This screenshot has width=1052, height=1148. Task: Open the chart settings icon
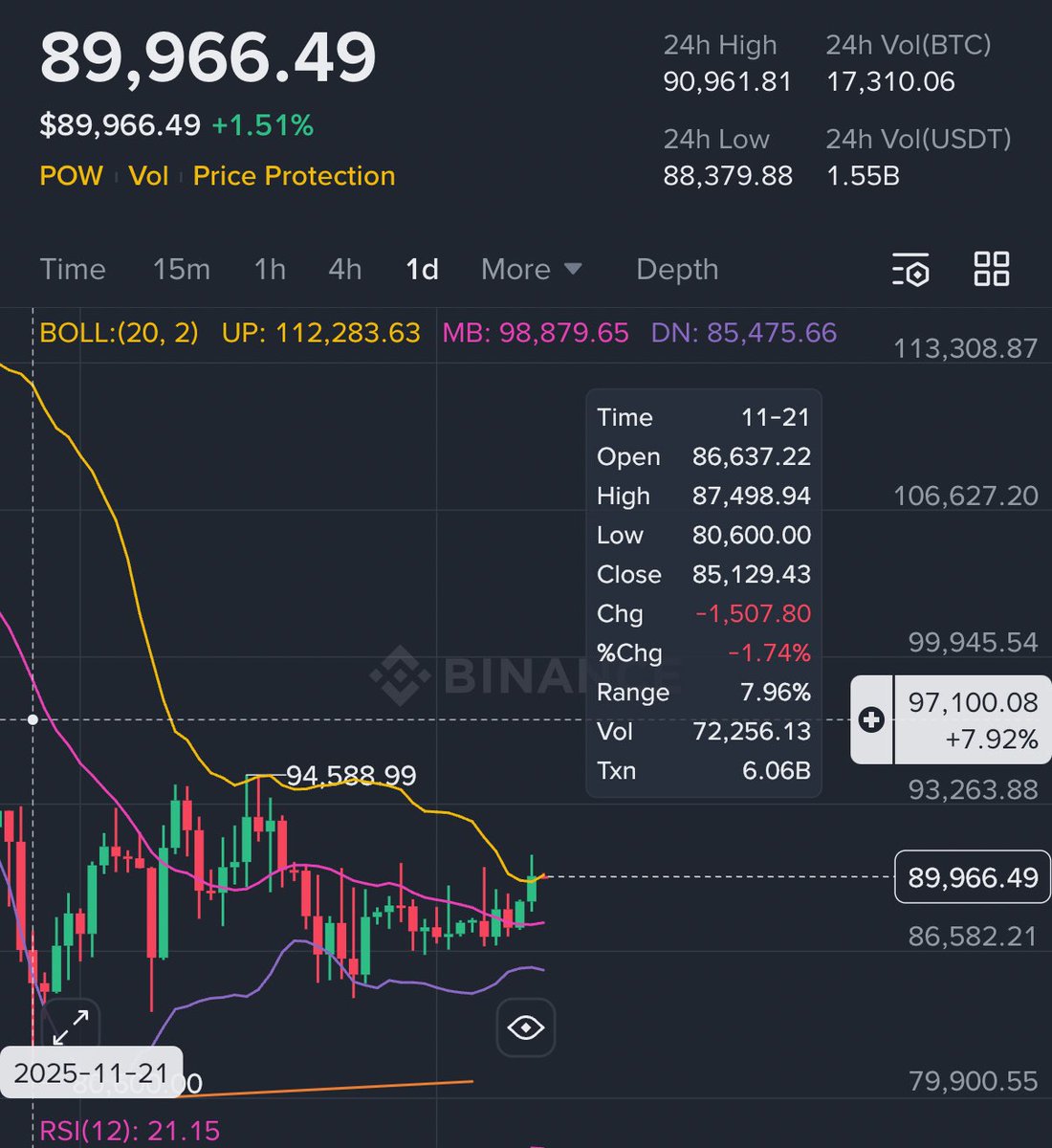point(910,270)
